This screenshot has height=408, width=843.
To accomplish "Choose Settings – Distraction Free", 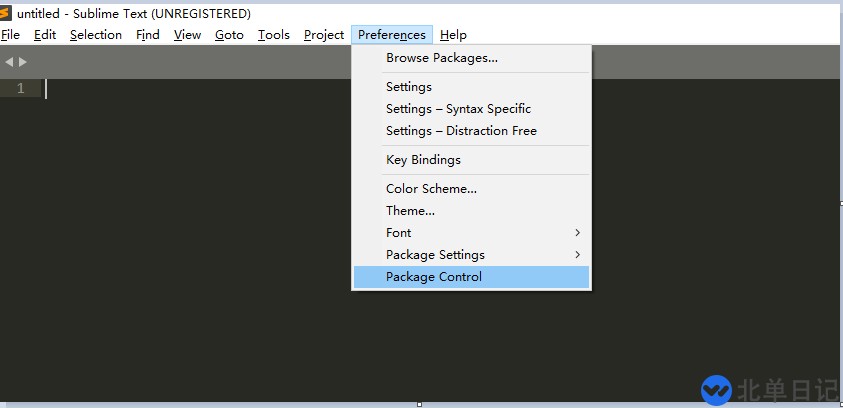I will (x=461, y=131).
